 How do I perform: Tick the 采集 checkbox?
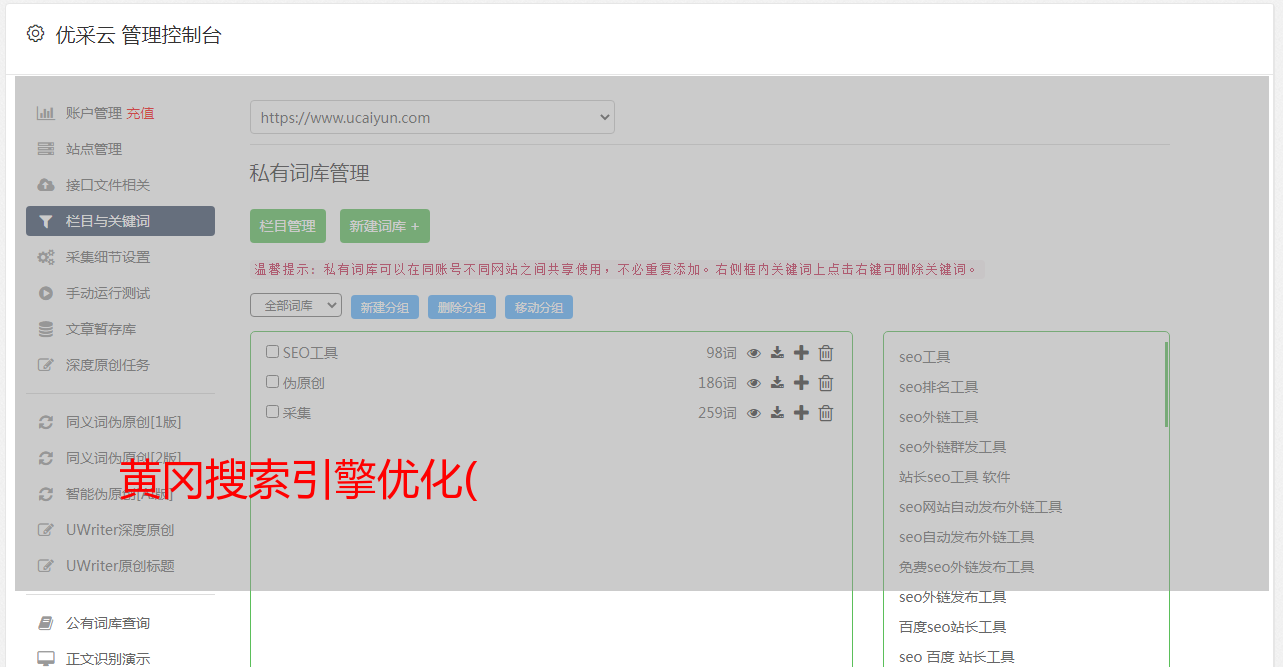tap(272, 412)
